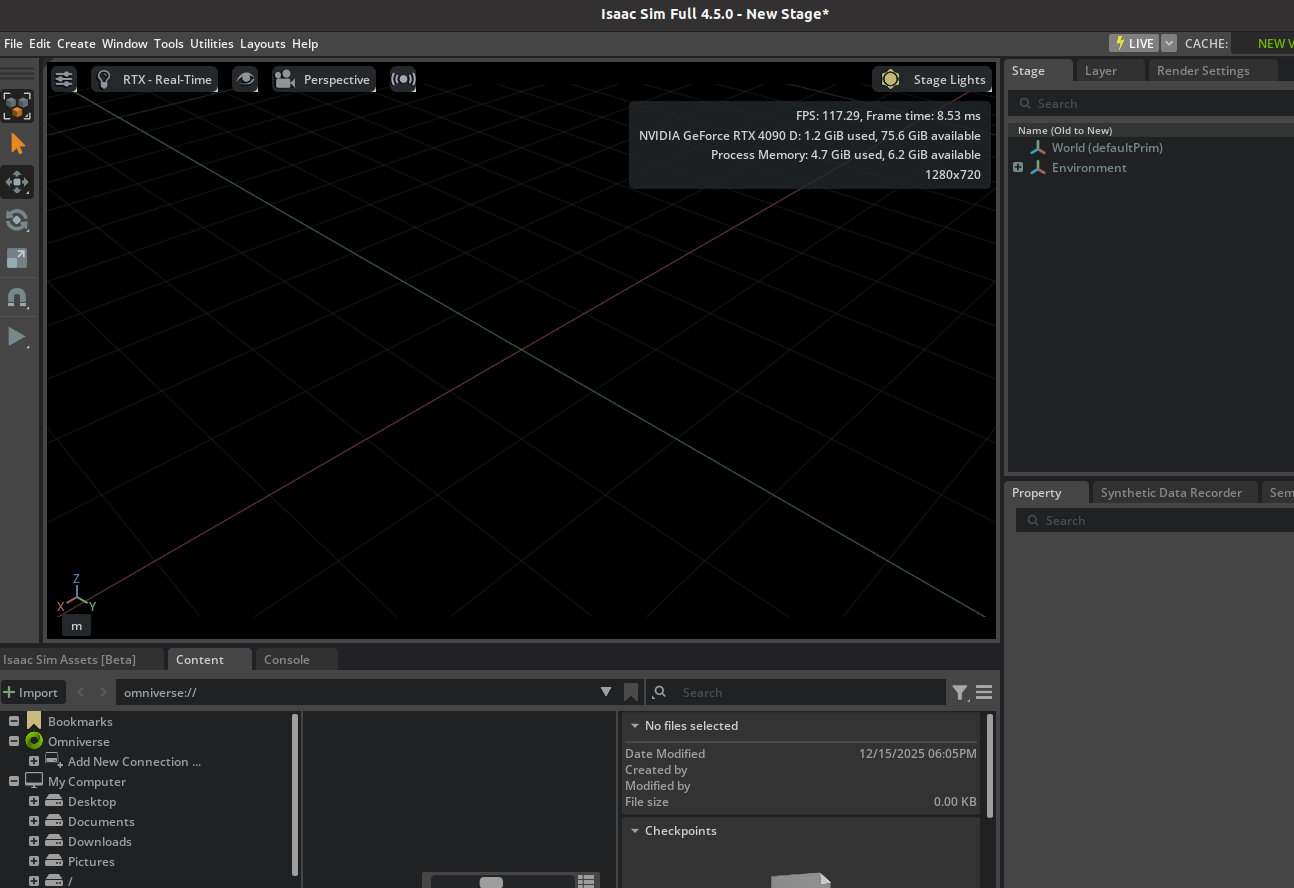Viewport: 1294px width, 888px height.
Task: Click the Stage panel search field
Action: pos(1160,103)
